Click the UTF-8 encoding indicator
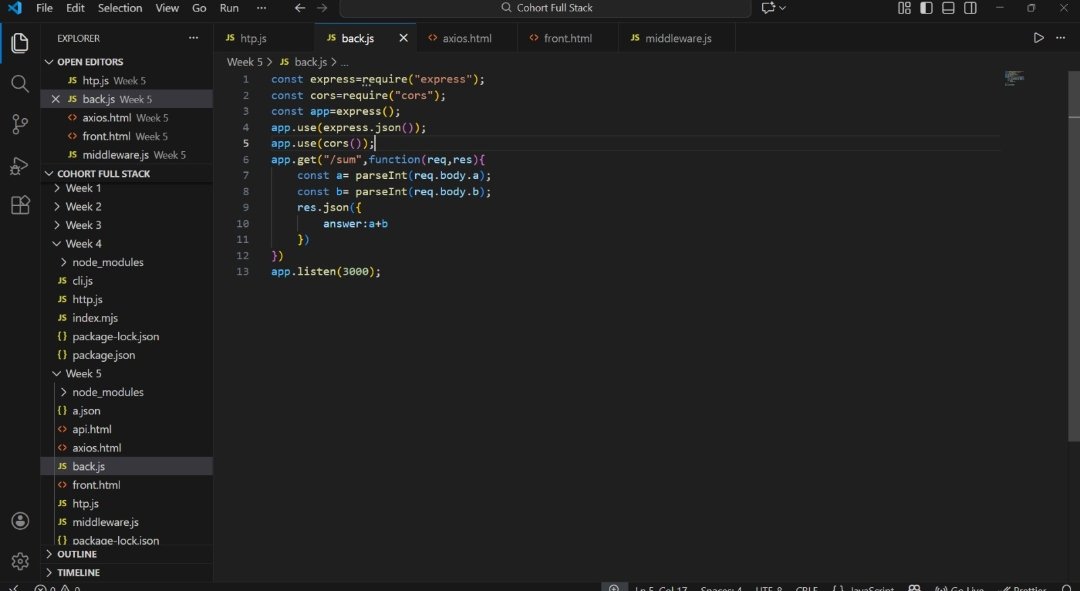Image resolution: width=1080 pixels, height=591 pixels. pyautogui.click(x=769, y=588)
